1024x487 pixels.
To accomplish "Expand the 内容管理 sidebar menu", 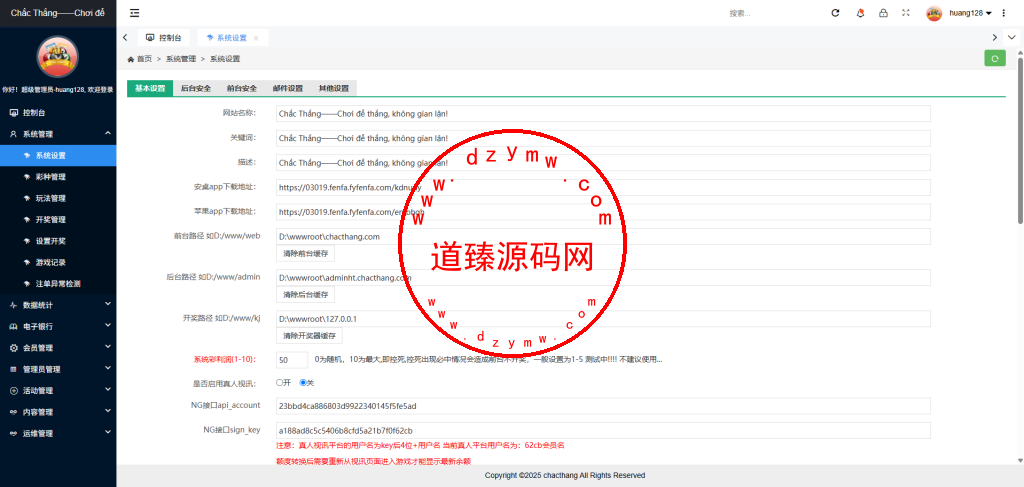I will coord(108,412).
